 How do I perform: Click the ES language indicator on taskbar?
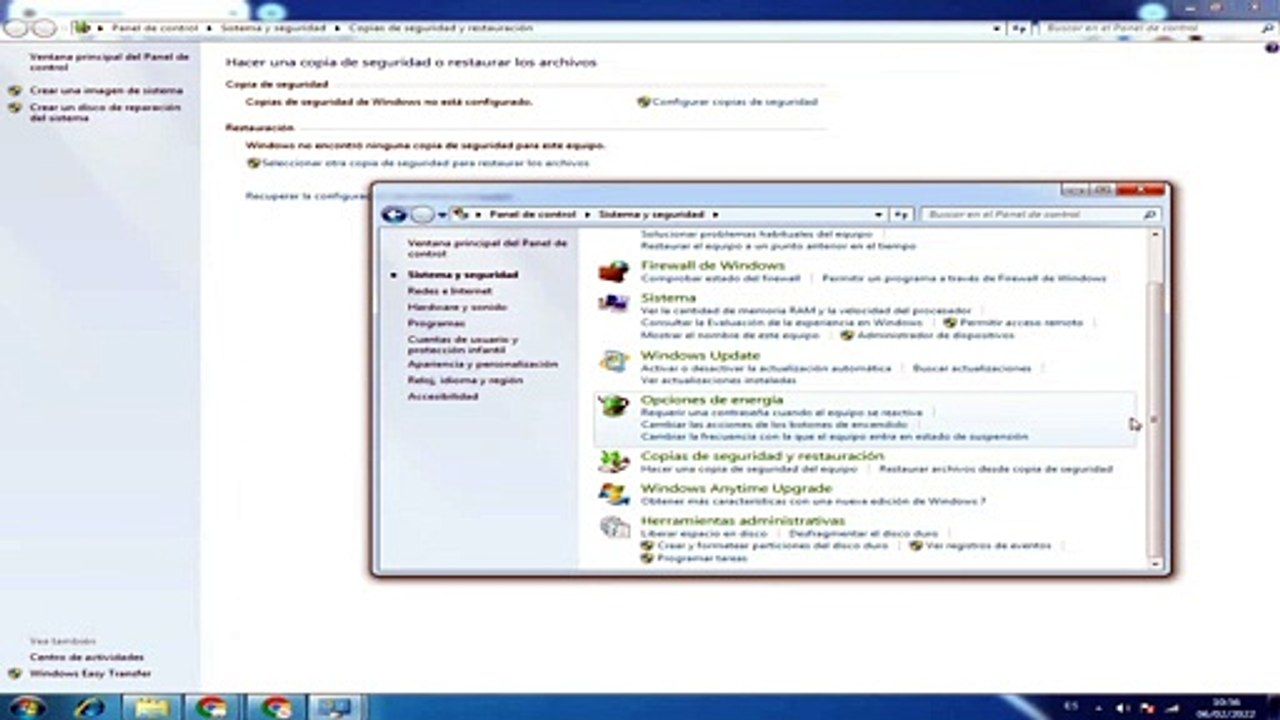(x=1071, y=706)
